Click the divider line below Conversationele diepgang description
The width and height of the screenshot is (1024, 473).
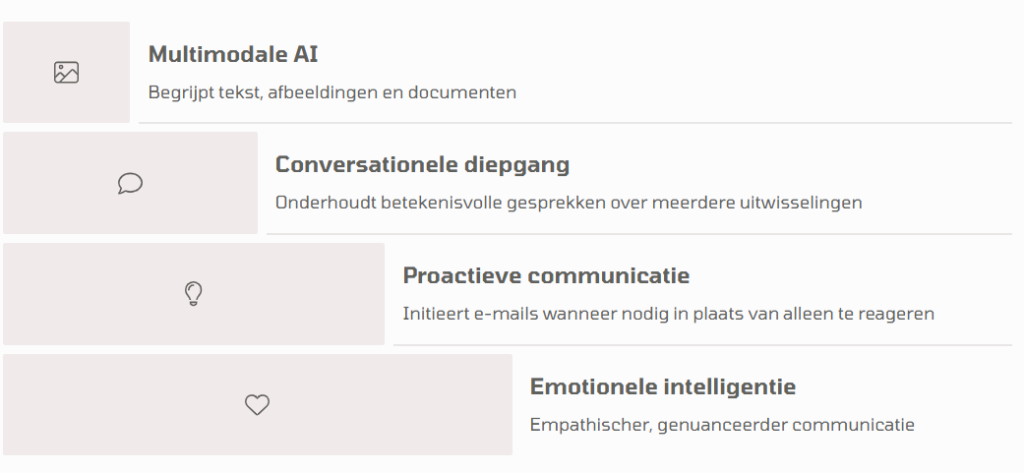639,234
